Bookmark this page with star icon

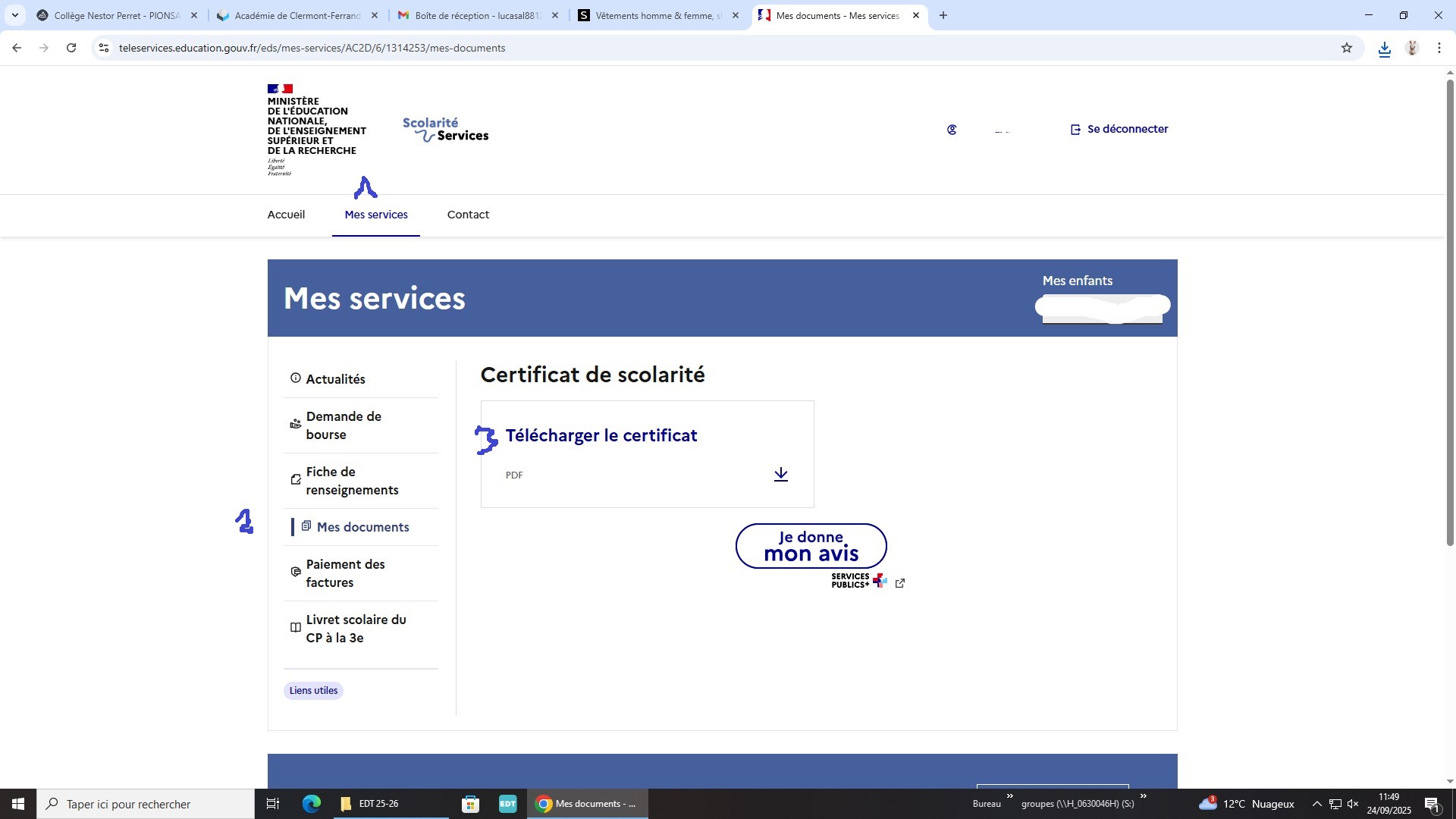coord(1346,48)
